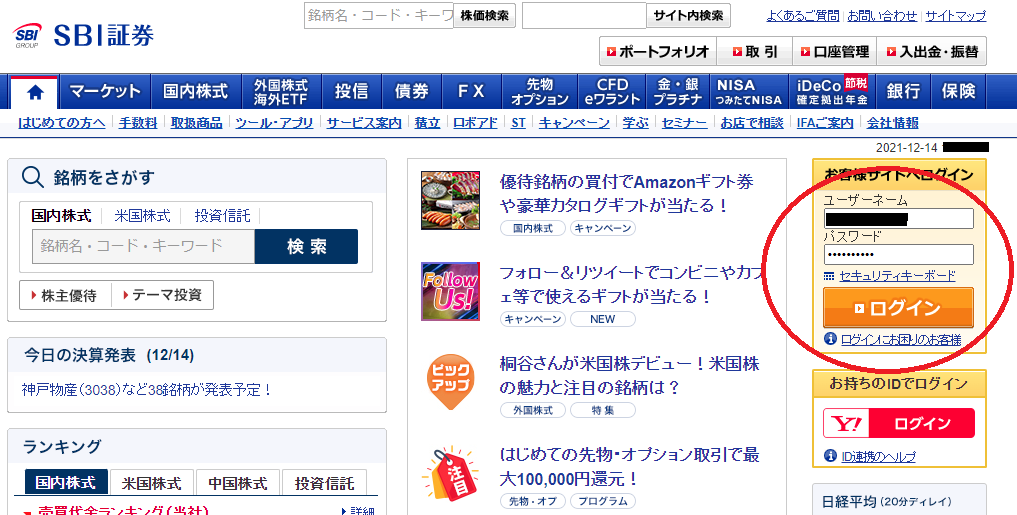Open the よくあるご質問 link
Screen dimensions: 1017x515
tap(802, 16)
